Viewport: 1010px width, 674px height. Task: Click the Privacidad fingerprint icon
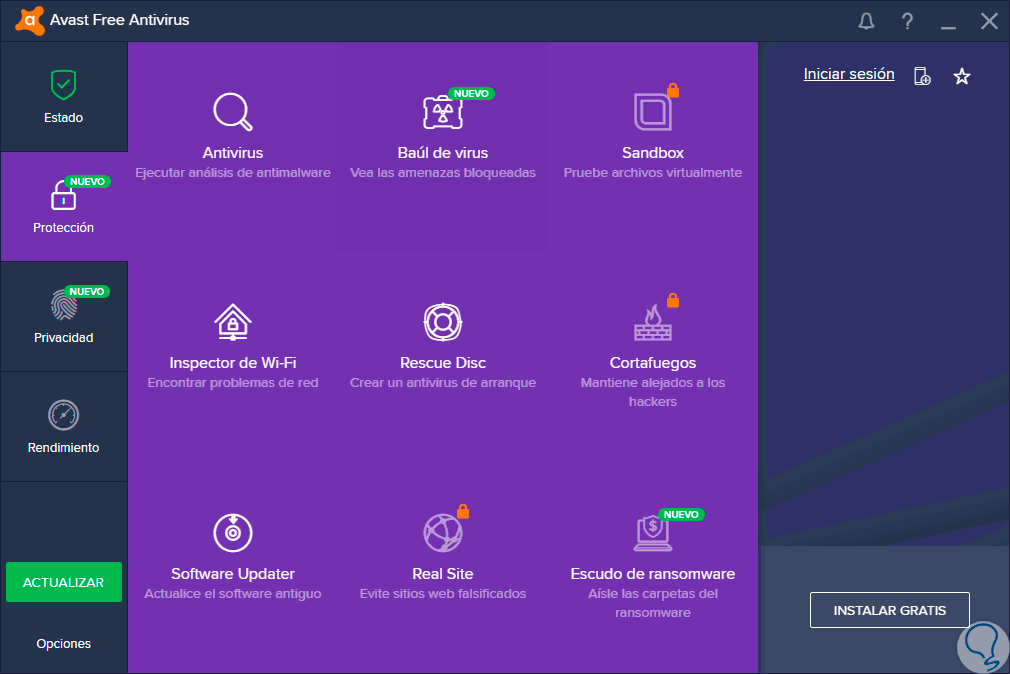tap(63, 305)
